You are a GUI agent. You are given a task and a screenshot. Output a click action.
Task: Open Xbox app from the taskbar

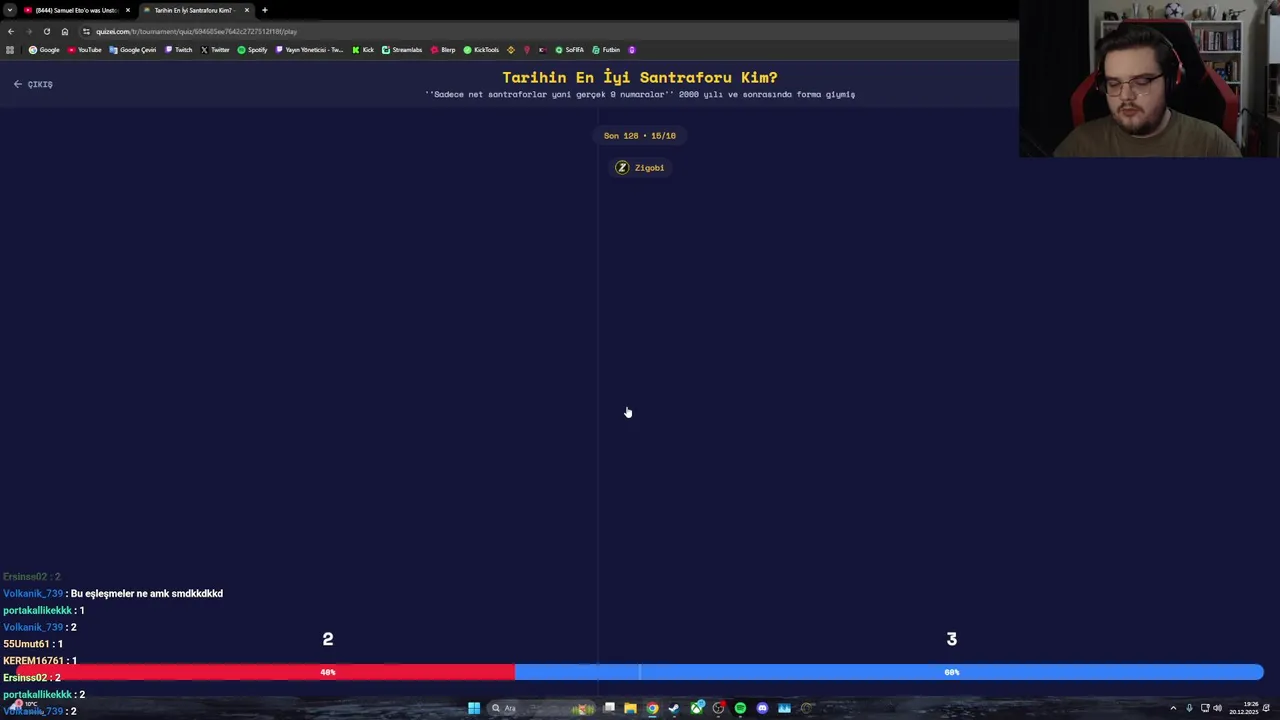tap(697, 708)
